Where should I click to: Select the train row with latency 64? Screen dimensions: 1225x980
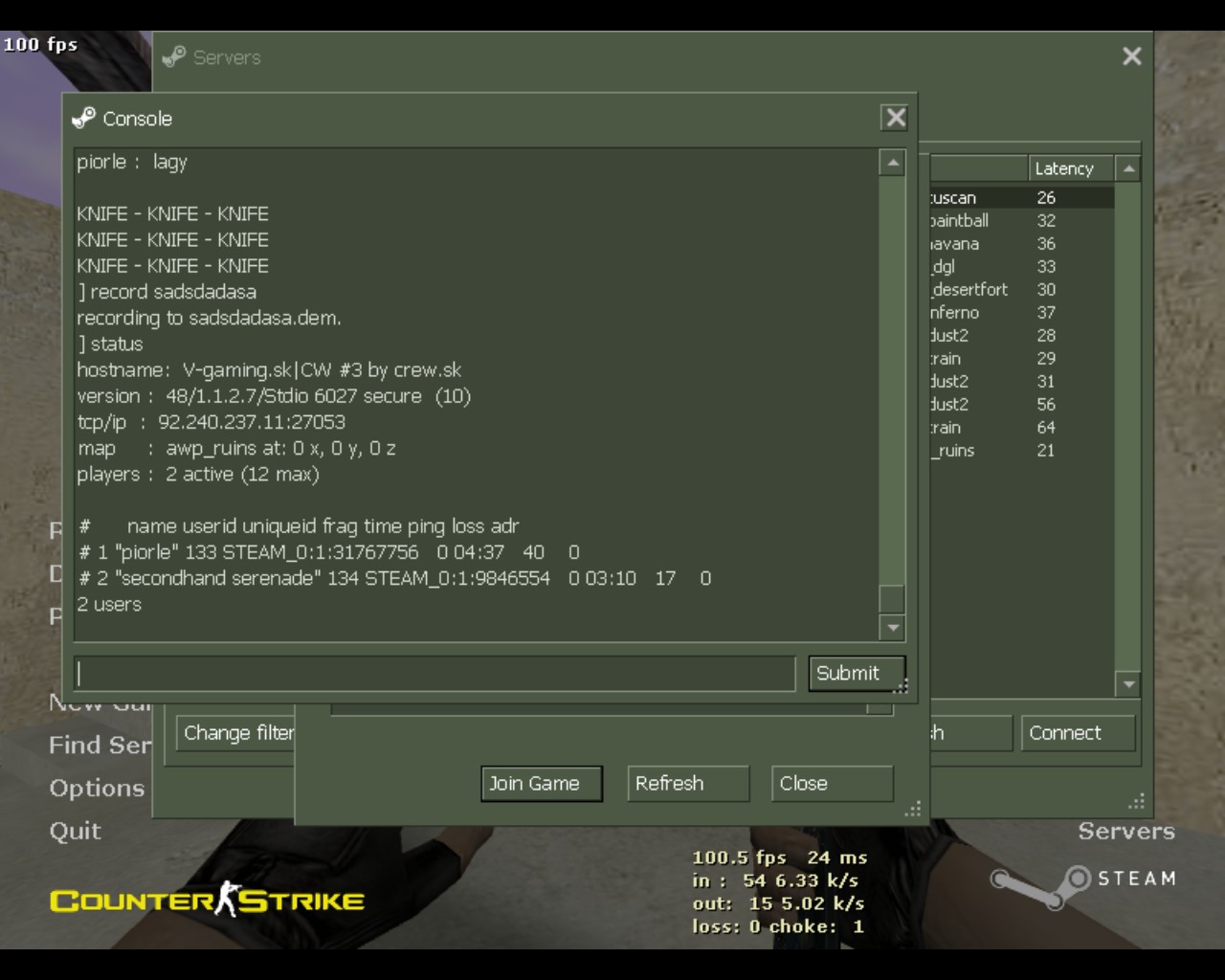coord(1021,427)
